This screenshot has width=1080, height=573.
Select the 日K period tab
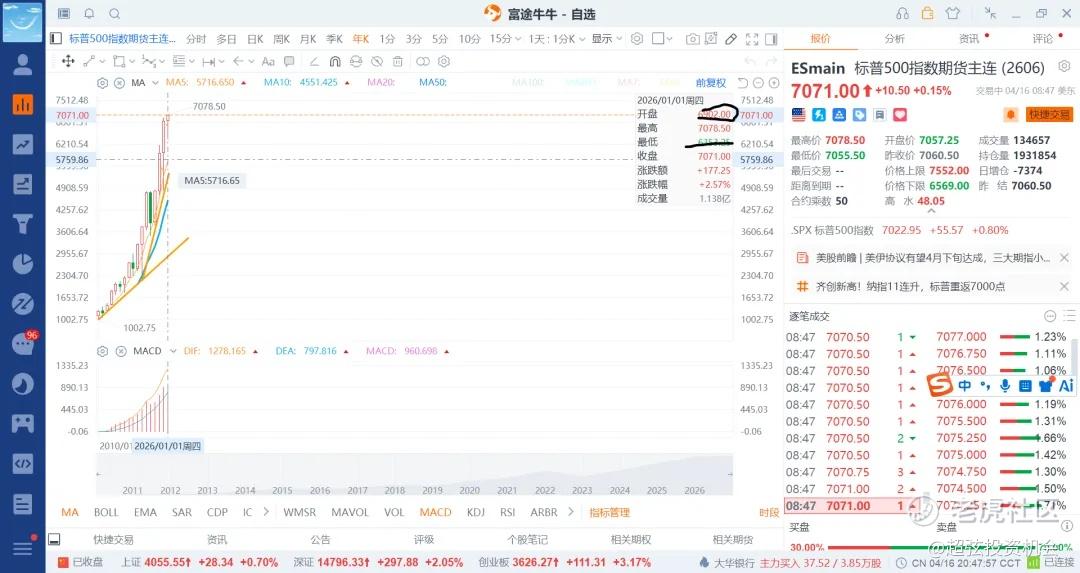click(255, 39)
